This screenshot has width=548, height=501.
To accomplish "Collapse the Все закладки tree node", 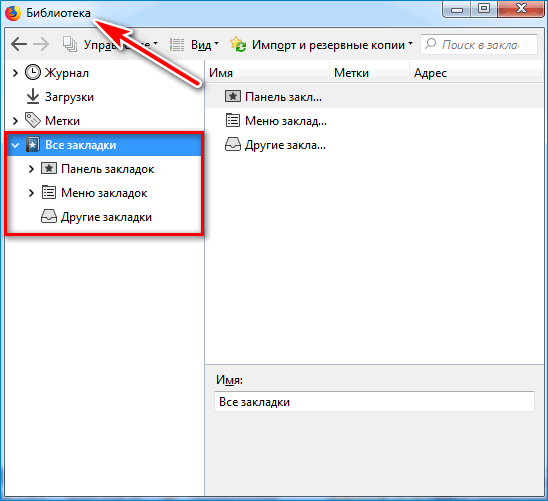I will [15, 145].
